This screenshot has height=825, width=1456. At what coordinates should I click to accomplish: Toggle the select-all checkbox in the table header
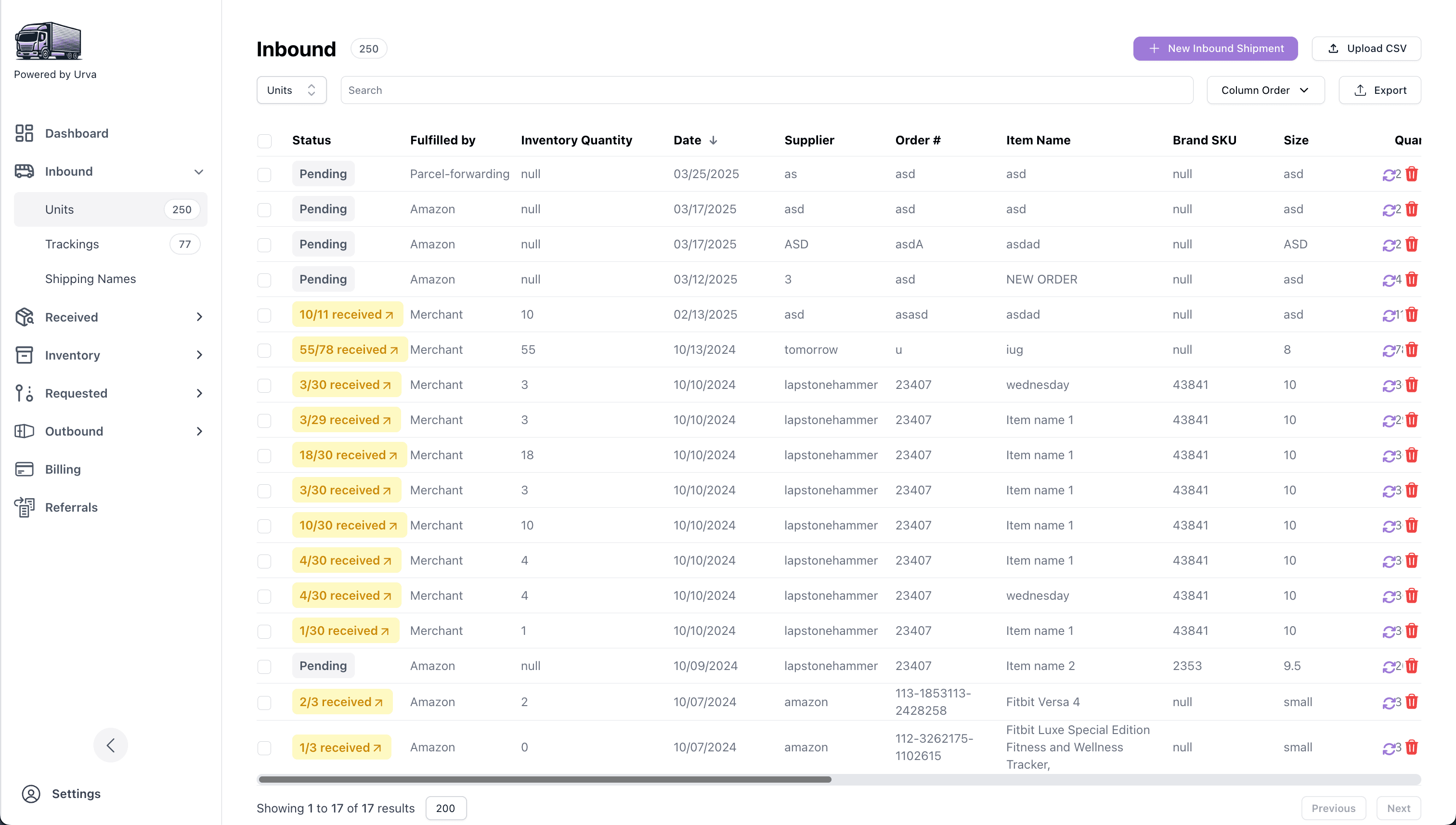(x=264, y=141)
